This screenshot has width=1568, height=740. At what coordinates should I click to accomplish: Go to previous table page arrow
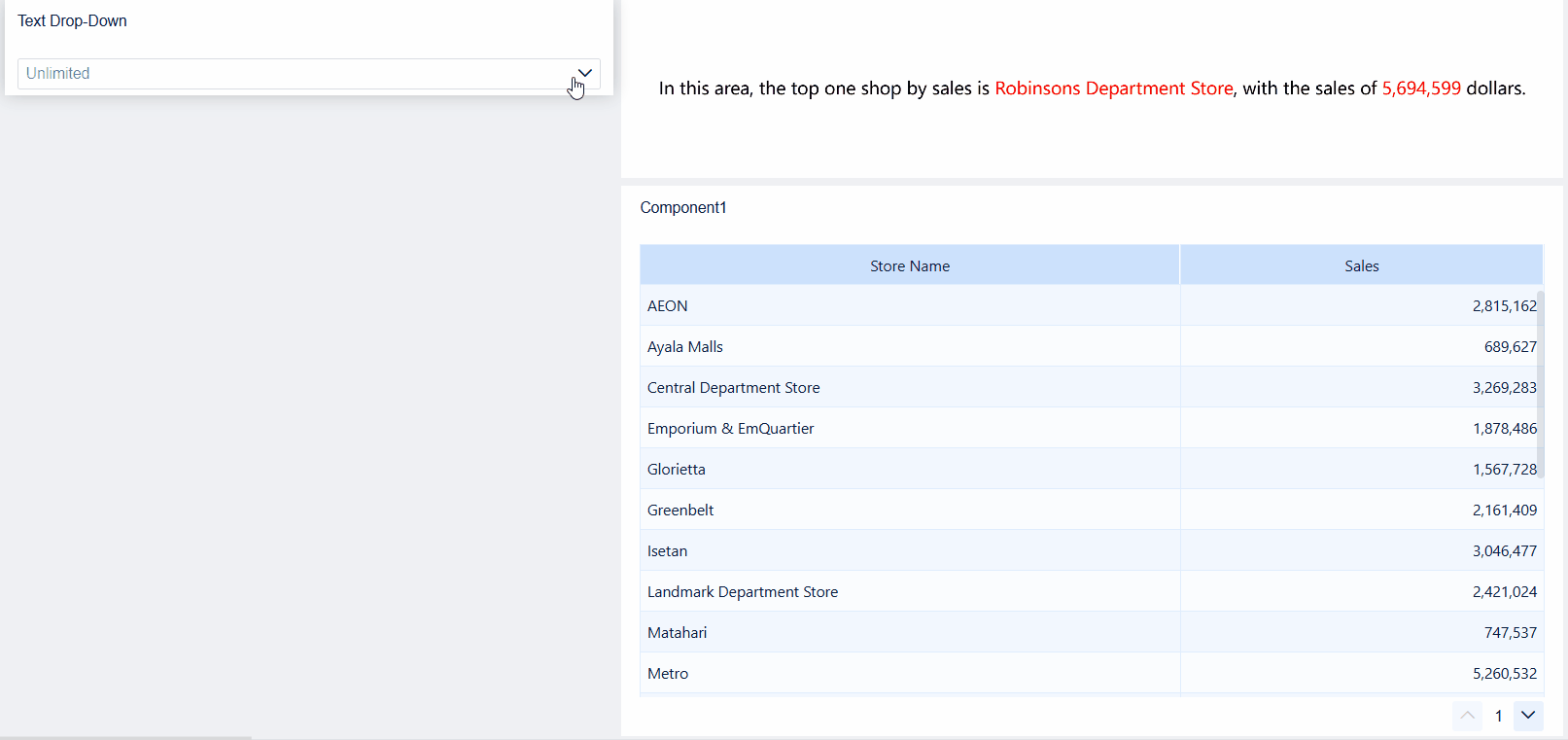click(1468, 716)
